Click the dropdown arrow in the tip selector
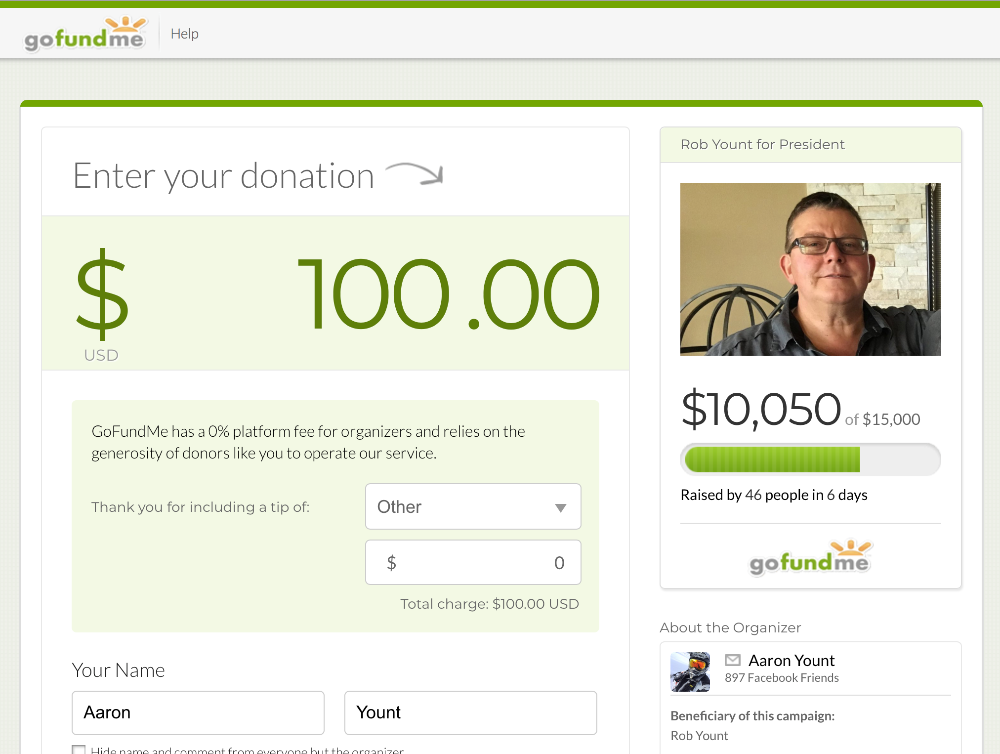 coord(560,508)
